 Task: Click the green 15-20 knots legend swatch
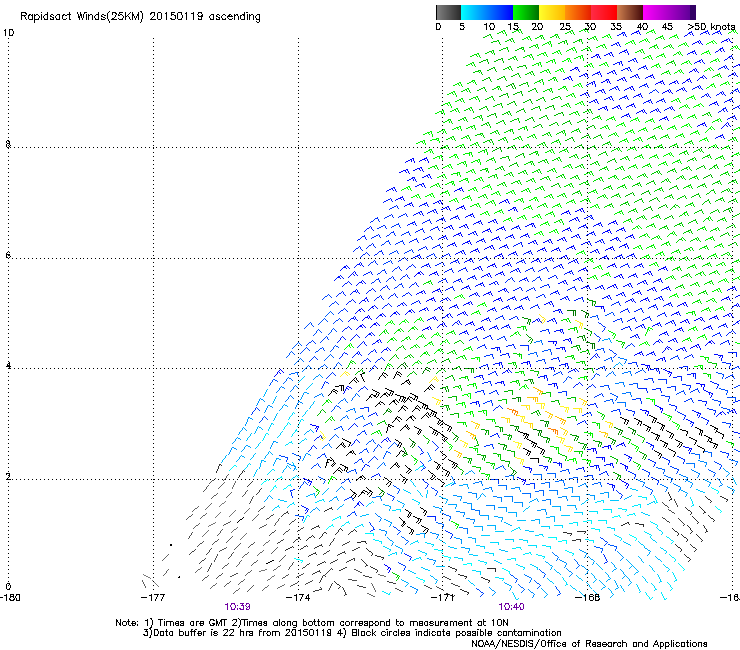(525, 12)
